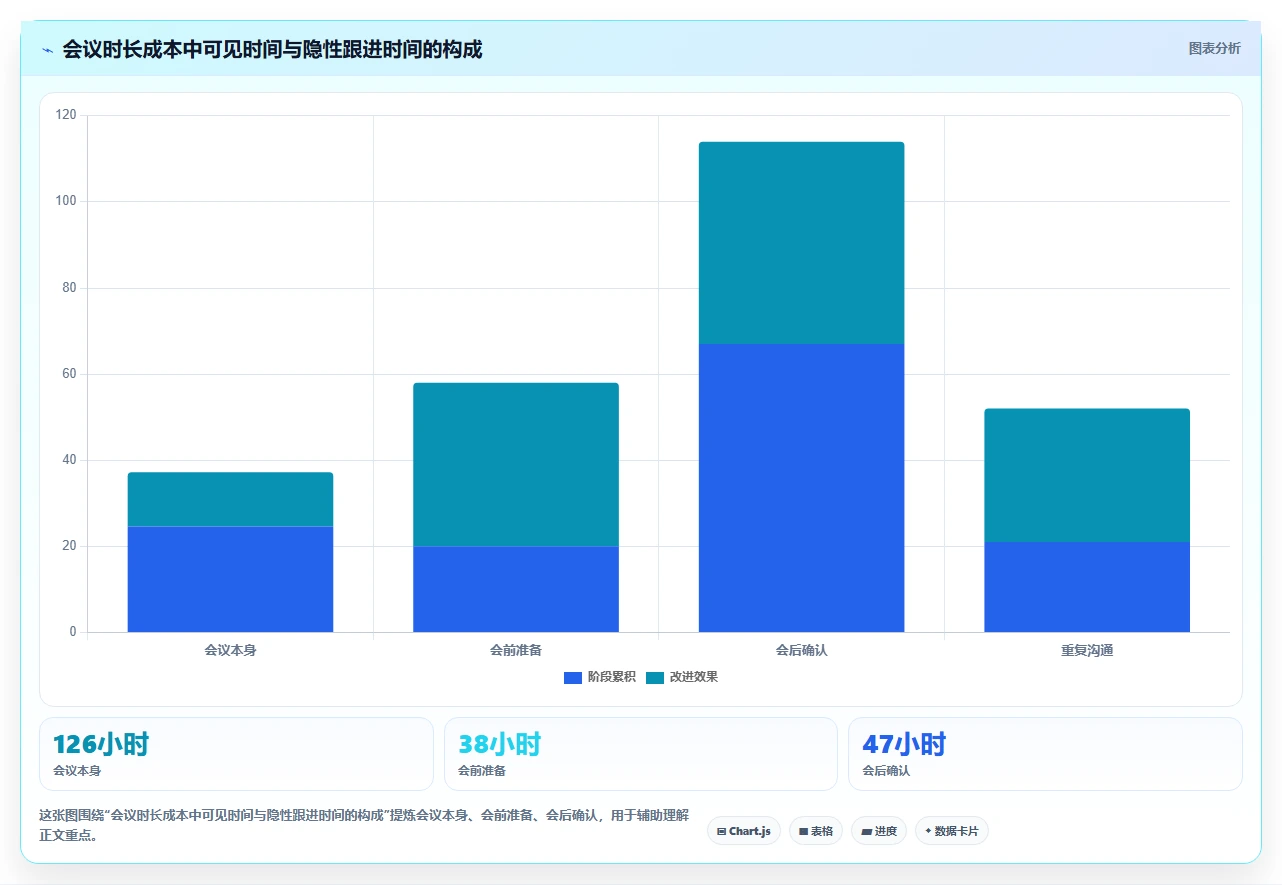Viewport: 1282px width, 885px height.
Task: Click the 会前准备 x-axis label
Action: [516, 650]
